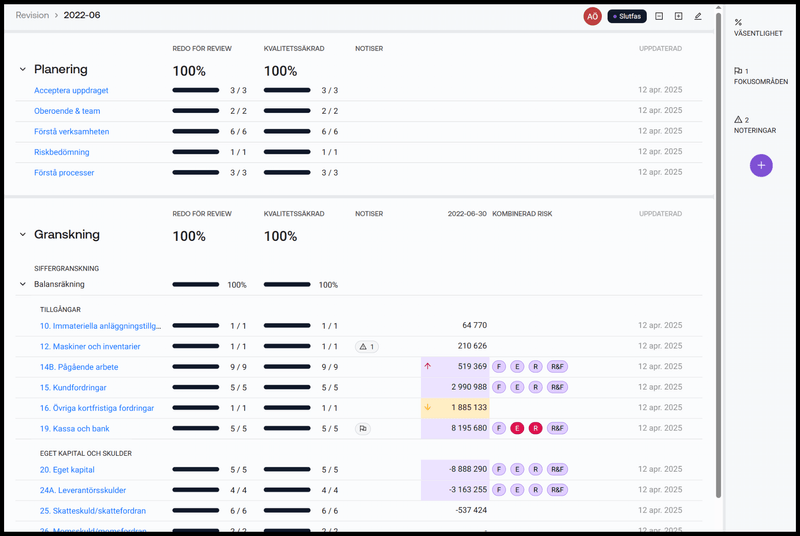Viewport: 800px width, 536px height.
Task: Click F risk chip on Kundfordringar row
Action: [x=499, y=387]
